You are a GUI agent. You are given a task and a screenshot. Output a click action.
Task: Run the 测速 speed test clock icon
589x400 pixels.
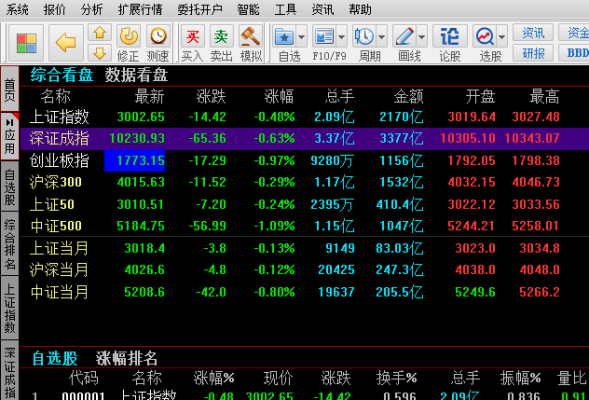tap(158, 43)
